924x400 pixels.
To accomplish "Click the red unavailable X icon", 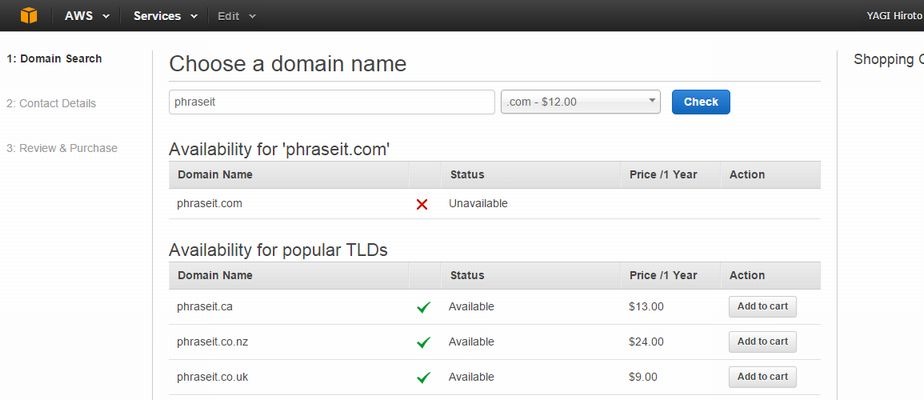I will [x=422, y=204].
